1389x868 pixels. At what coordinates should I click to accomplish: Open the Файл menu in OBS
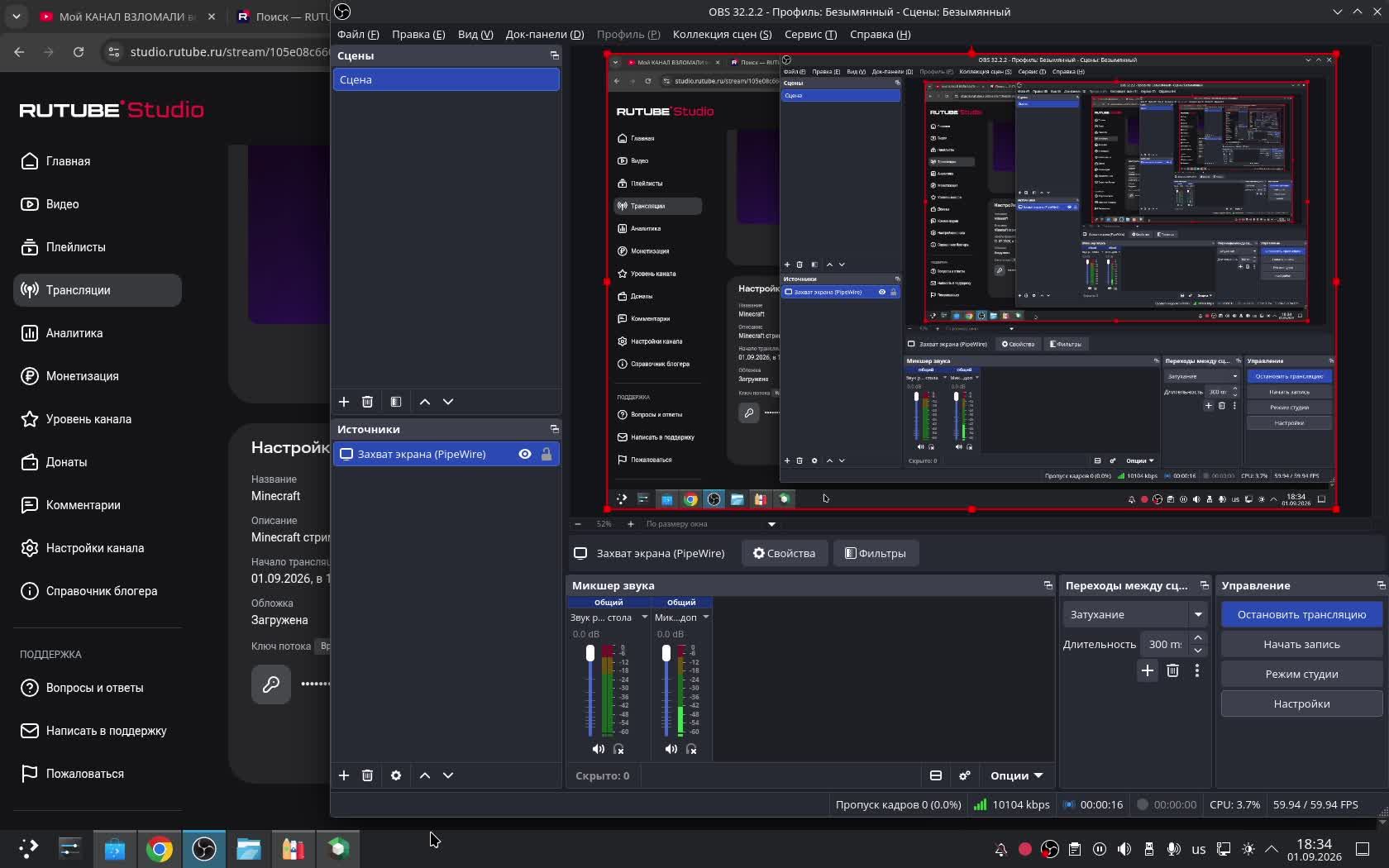pyautogui.click(x=358, y=34)
